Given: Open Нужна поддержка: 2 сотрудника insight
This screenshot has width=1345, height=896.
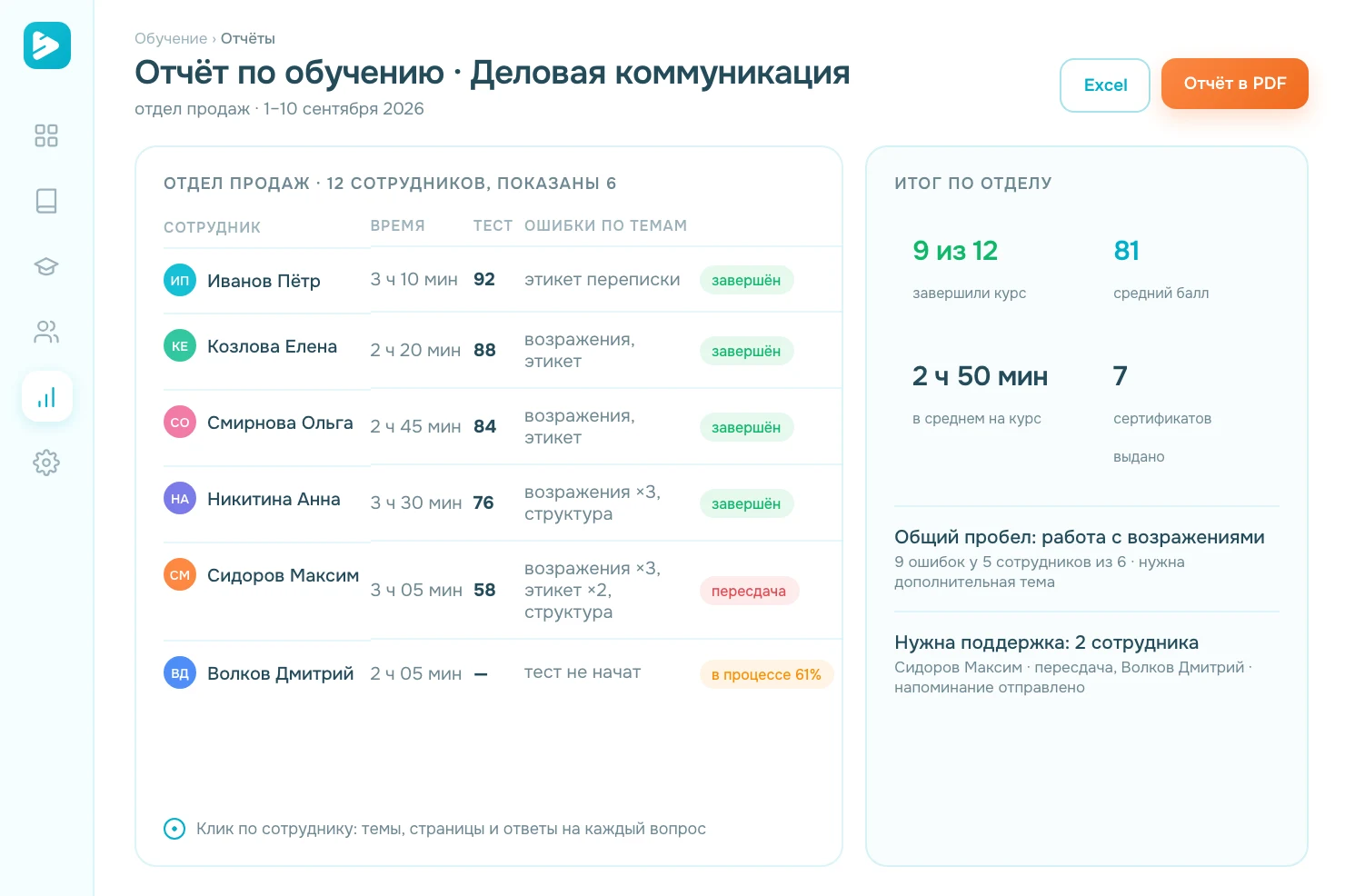Looking at the screenshot, I should tap(1046, 642).
